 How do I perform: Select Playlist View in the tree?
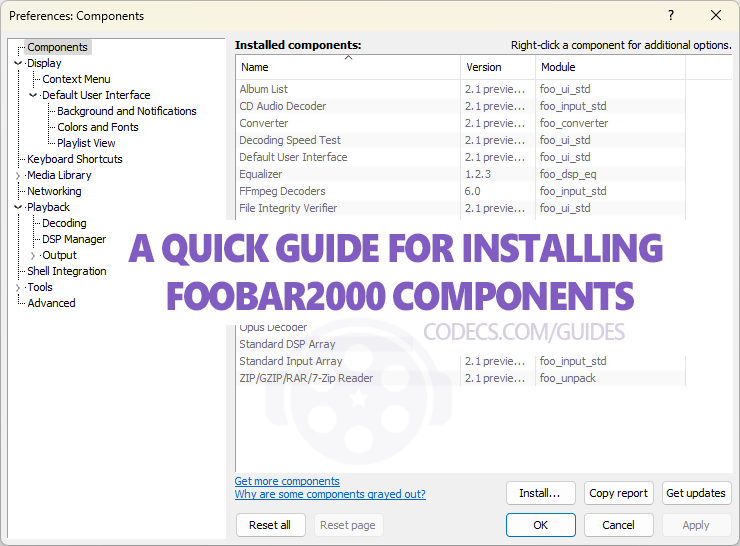86,143
